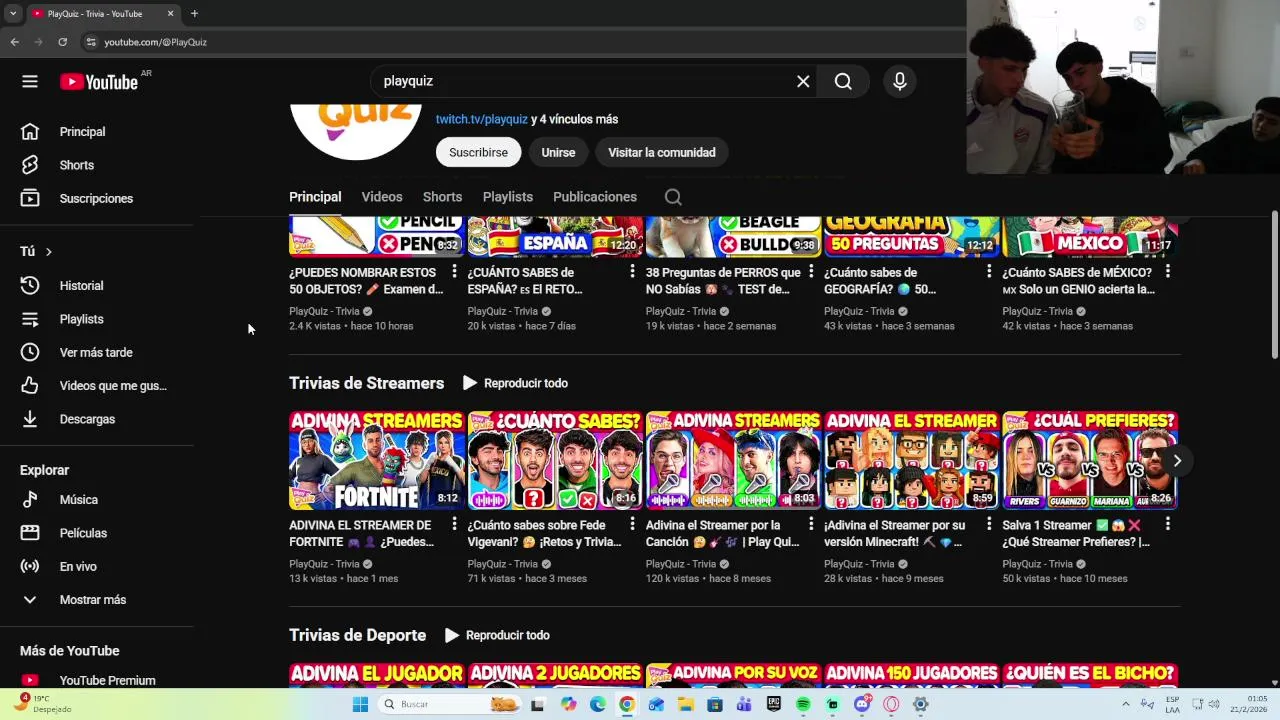Viewport: 1280px width, 720px height.
Task: Search within the channel magnifier icon
Action: [x=673, y=197]
